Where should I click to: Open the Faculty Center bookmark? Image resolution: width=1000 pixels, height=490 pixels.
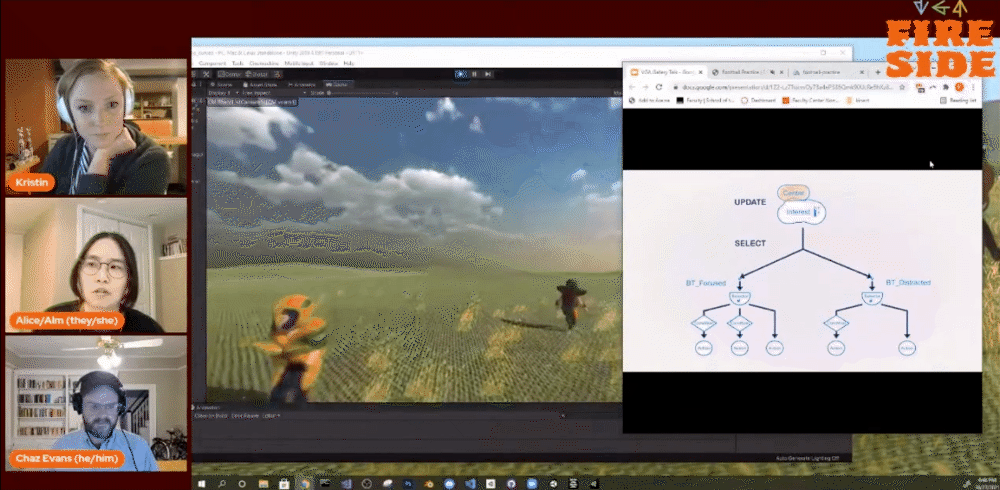[x=811, y=100]
